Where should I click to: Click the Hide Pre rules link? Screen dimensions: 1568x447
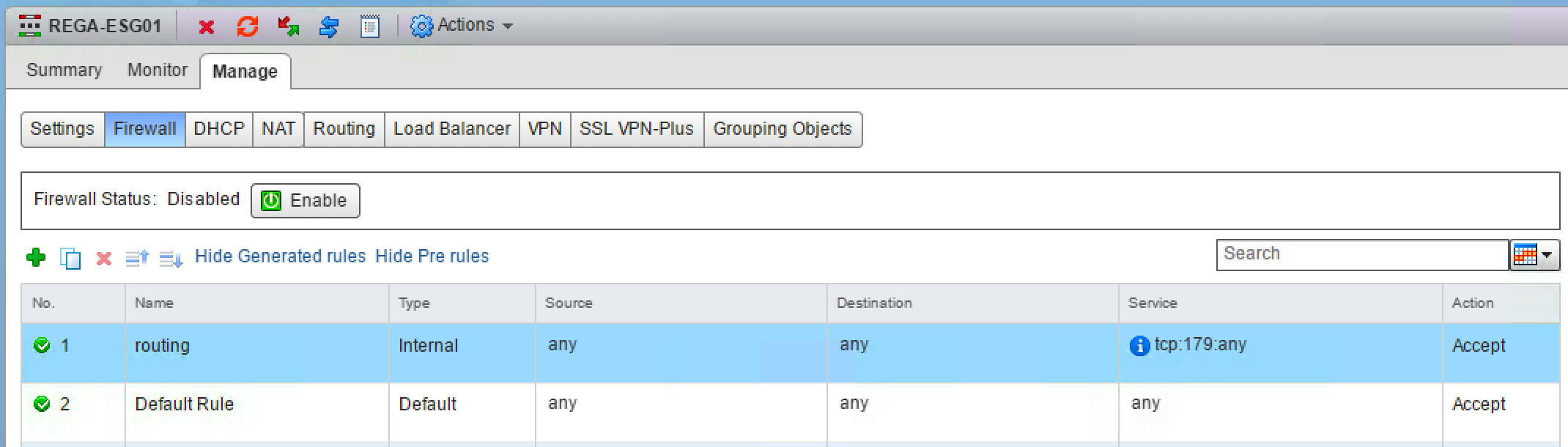pyautogui.click(x=432, y=256)
